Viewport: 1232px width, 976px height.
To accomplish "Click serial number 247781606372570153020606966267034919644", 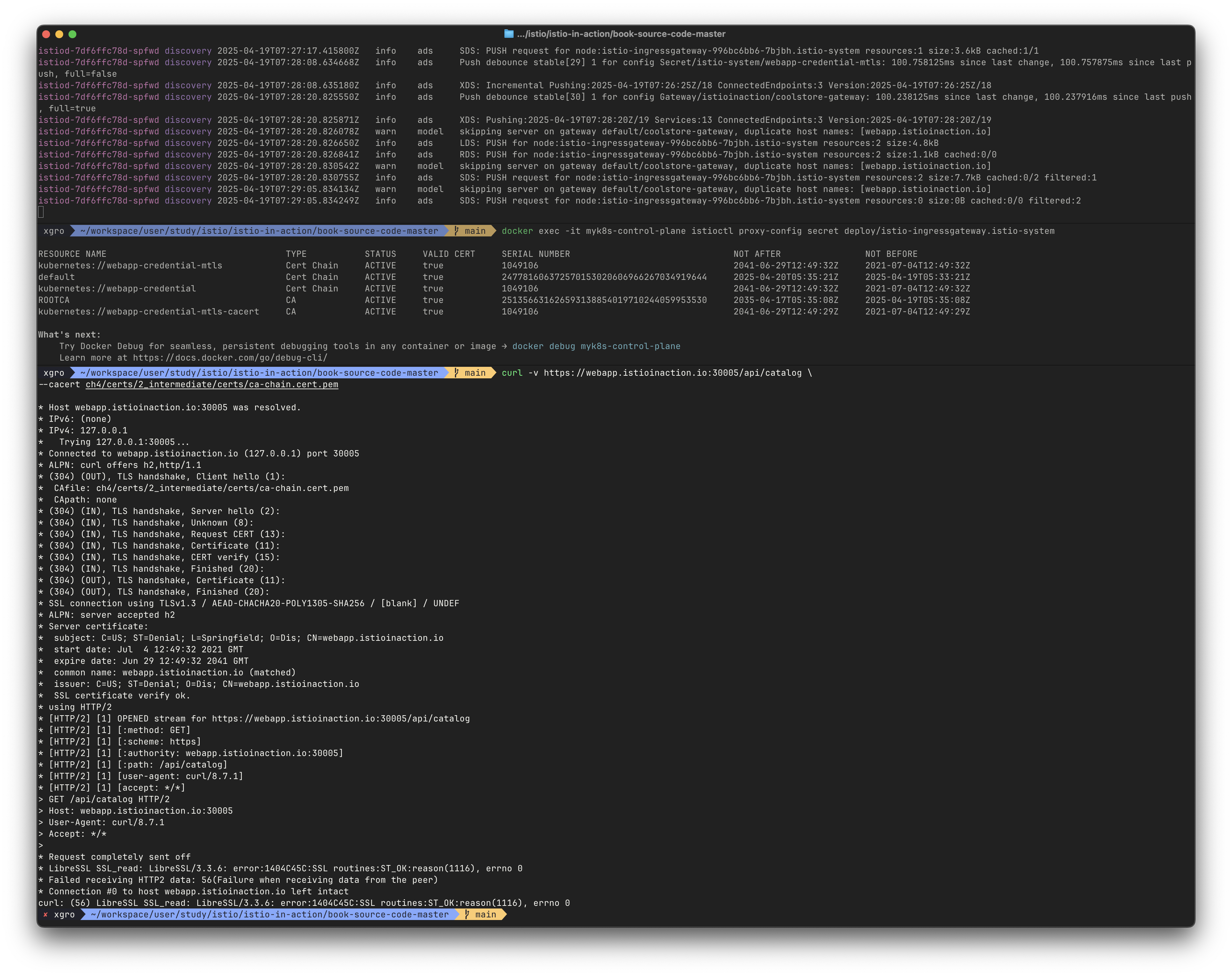I will tap(604, 277).
